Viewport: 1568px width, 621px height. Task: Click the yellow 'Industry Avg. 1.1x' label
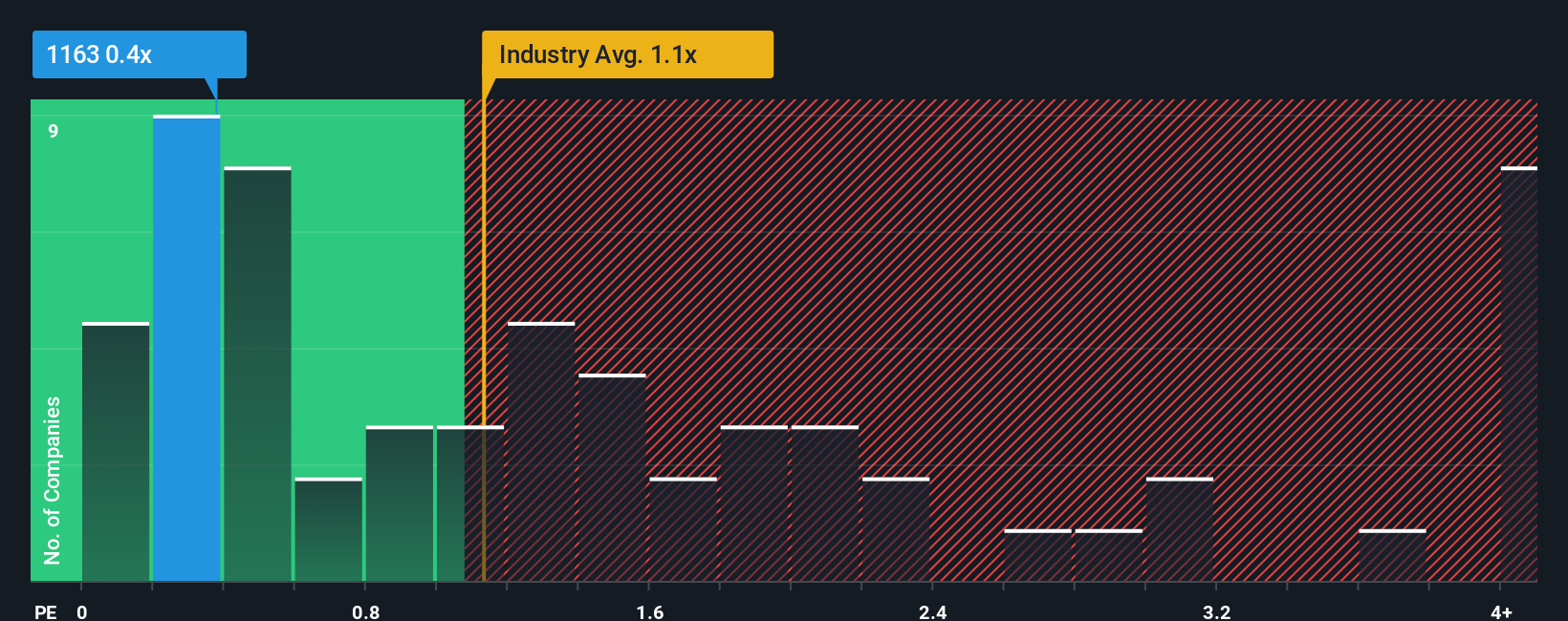pos(627,54)
